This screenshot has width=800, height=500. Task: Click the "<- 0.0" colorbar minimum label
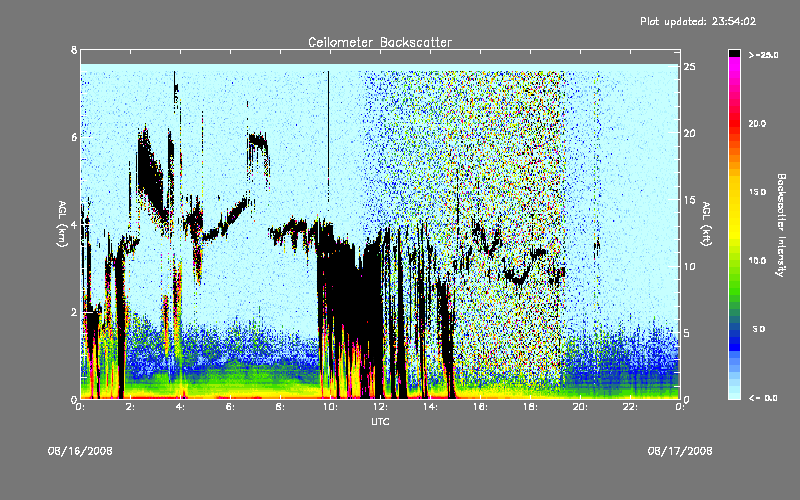[x=763, y=398]
